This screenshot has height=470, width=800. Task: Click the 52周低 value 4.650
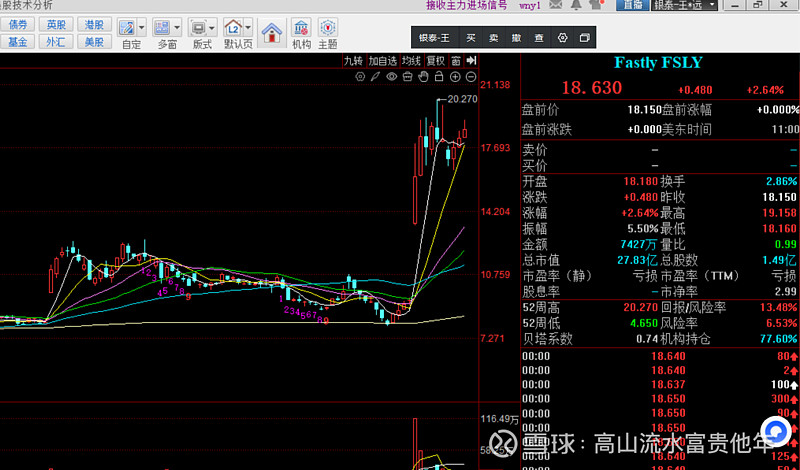click(644, 324)
